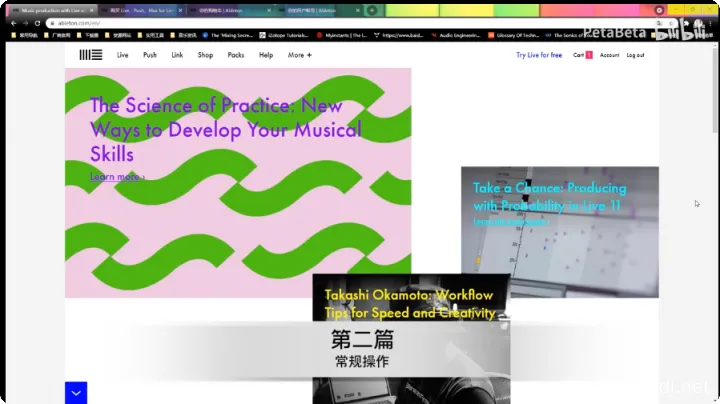720x404 pixels.
Task: Click the browser back arrow
Action: (x=13, y=23)
